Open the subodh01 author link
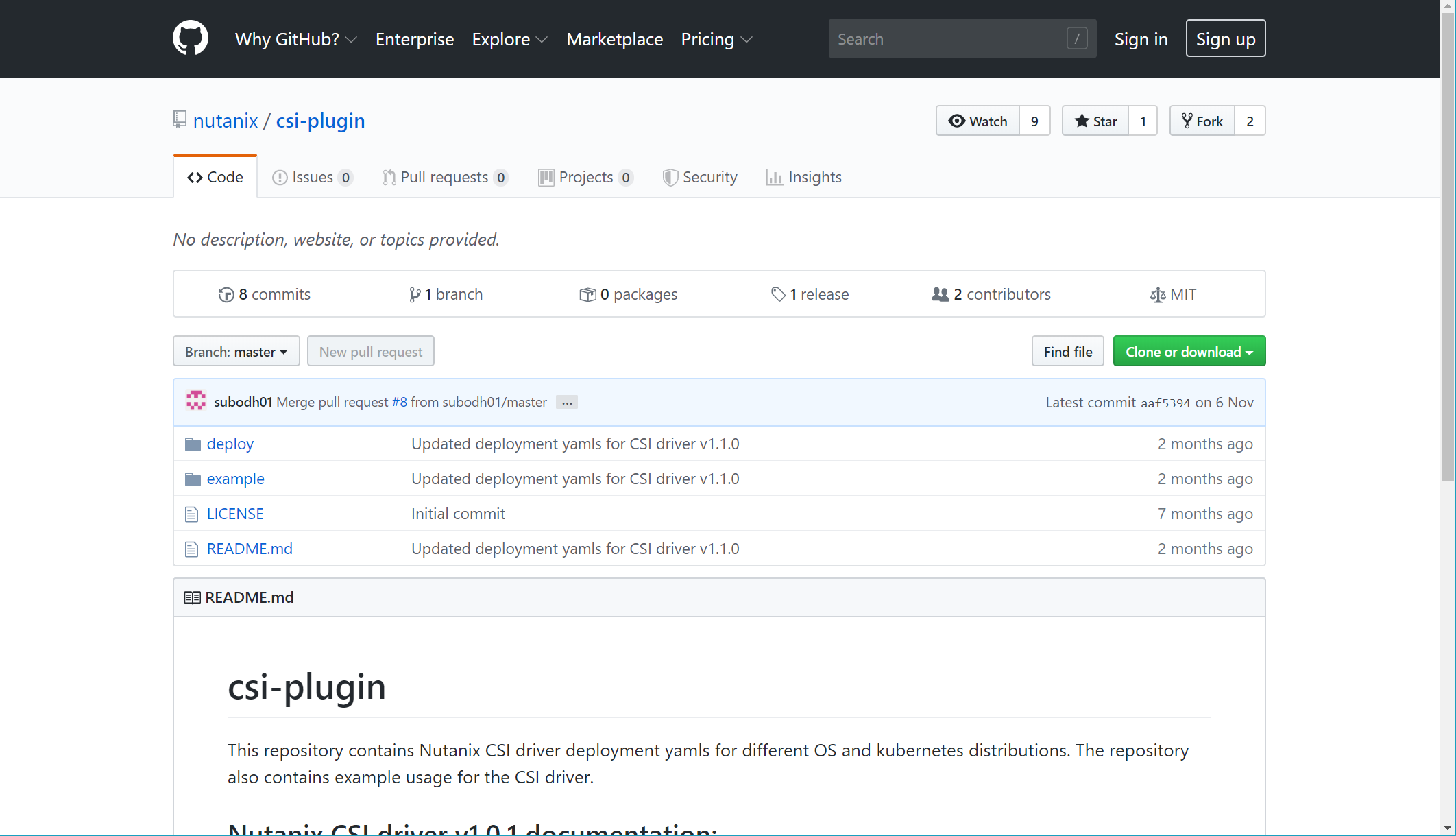This screenshot has width=1456, height=836. [243, 402]
